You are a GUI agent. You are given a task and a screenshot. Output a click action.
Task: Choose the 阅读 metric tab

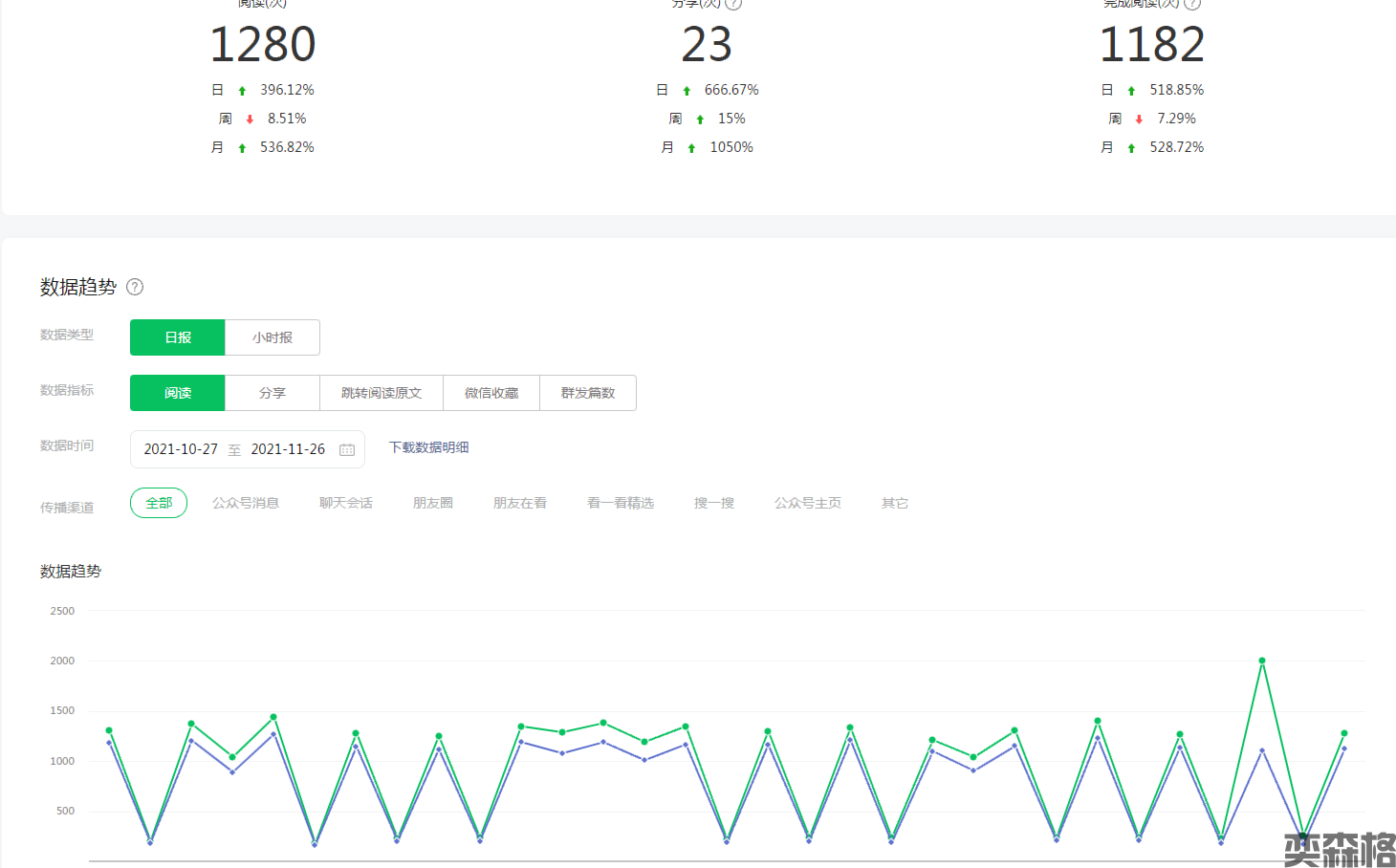click(178, 393)
